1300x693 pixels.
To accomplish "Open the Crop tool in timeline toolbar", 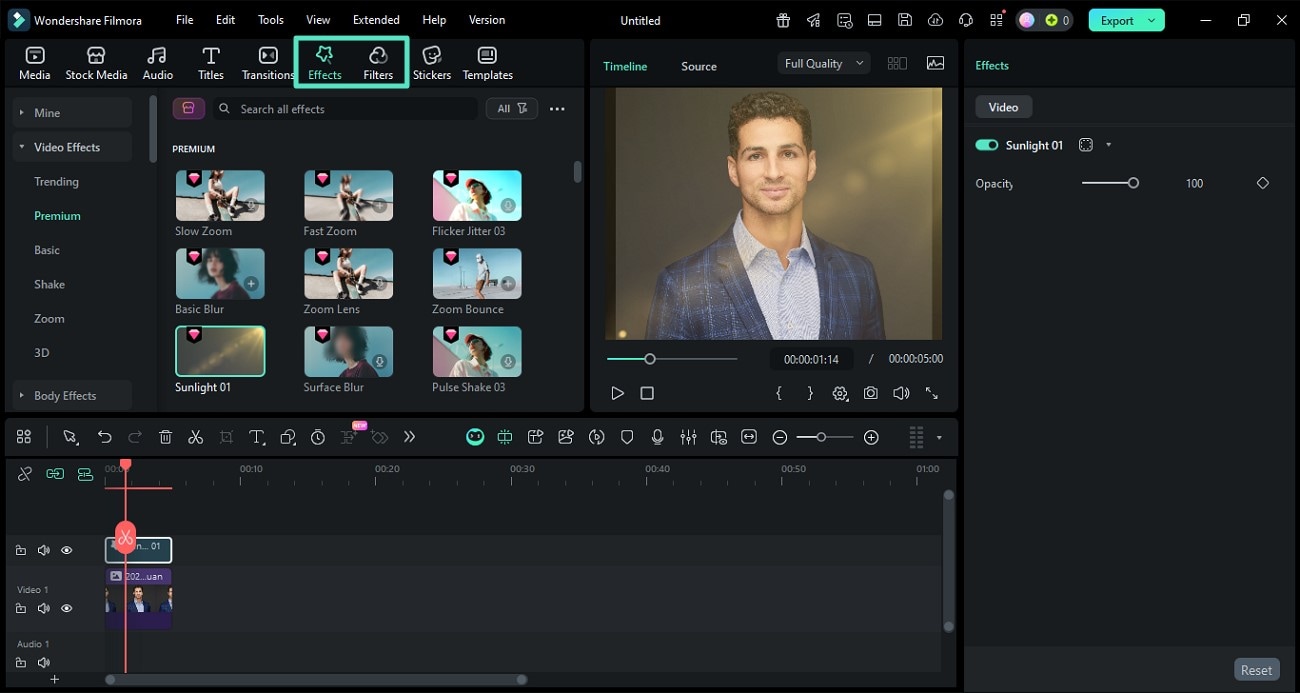I will coord(227,437).
